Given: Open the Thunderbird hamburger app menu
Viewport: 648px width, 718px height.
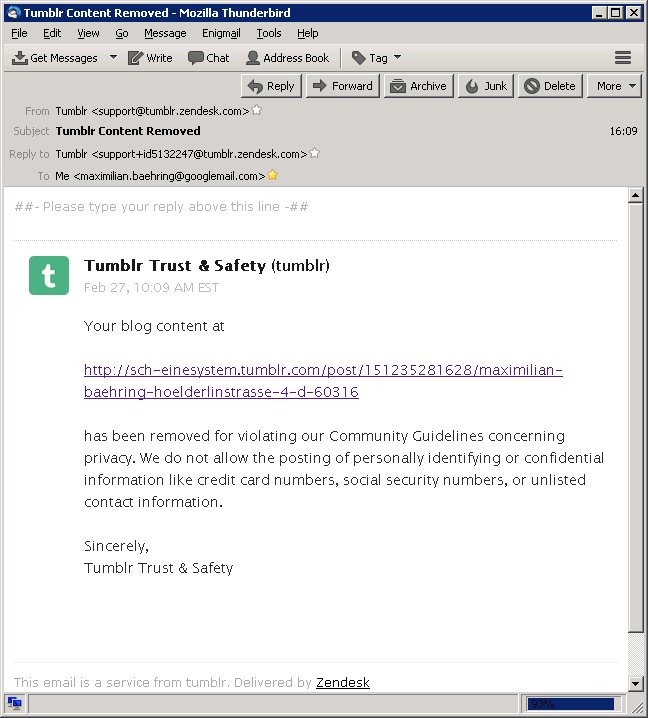Looking at the screenshot, I should pyautogui.click(x=622, y=58).
